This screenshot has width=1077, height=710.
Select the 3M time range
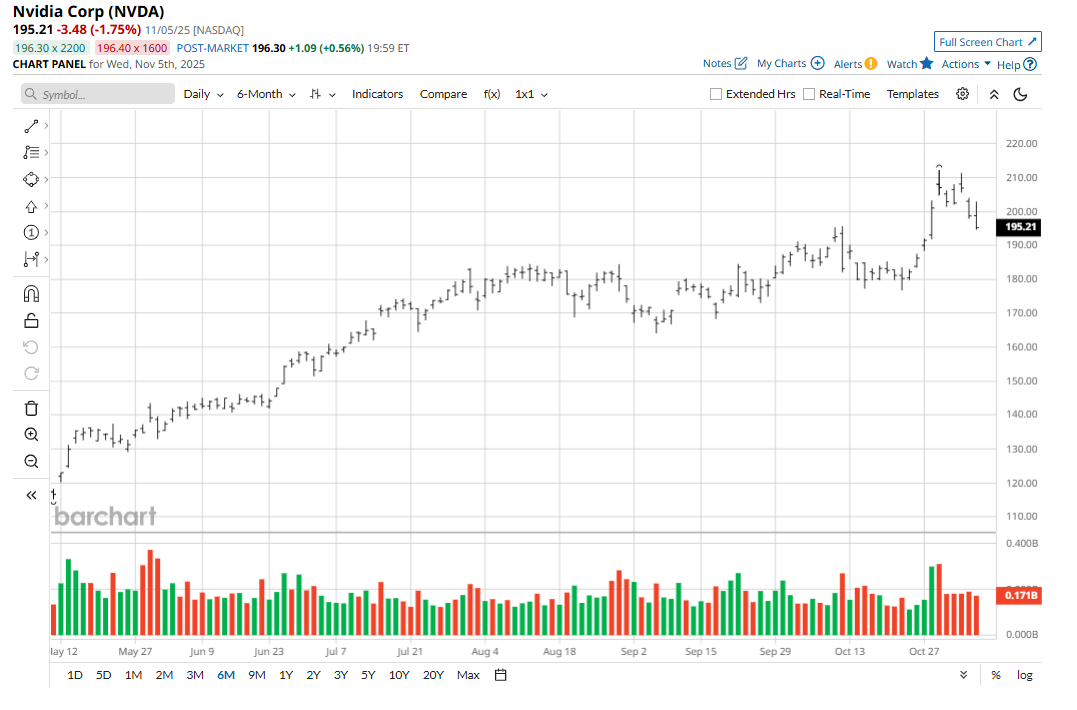195,675
